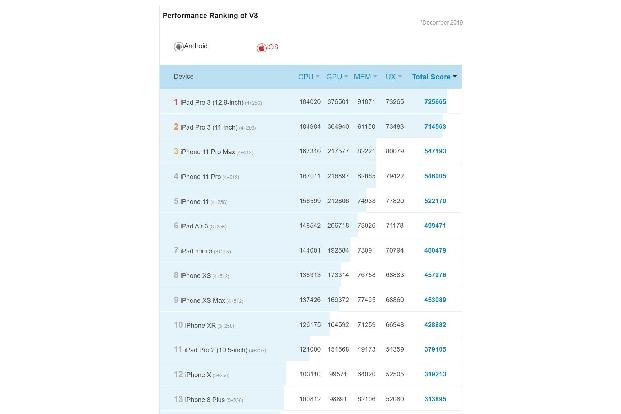Switch to the Android ranking tab

[x=190, y=46]
